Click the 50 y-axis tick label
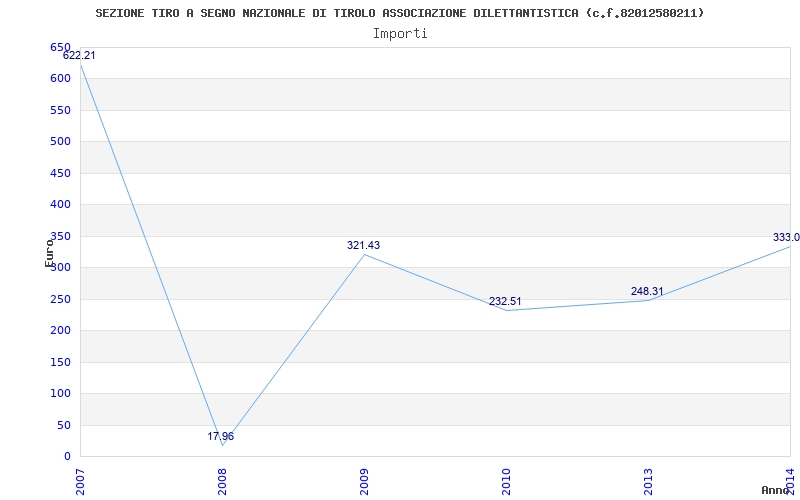The image size is (800, 500). pyautogui.click(x=64, y=425)
